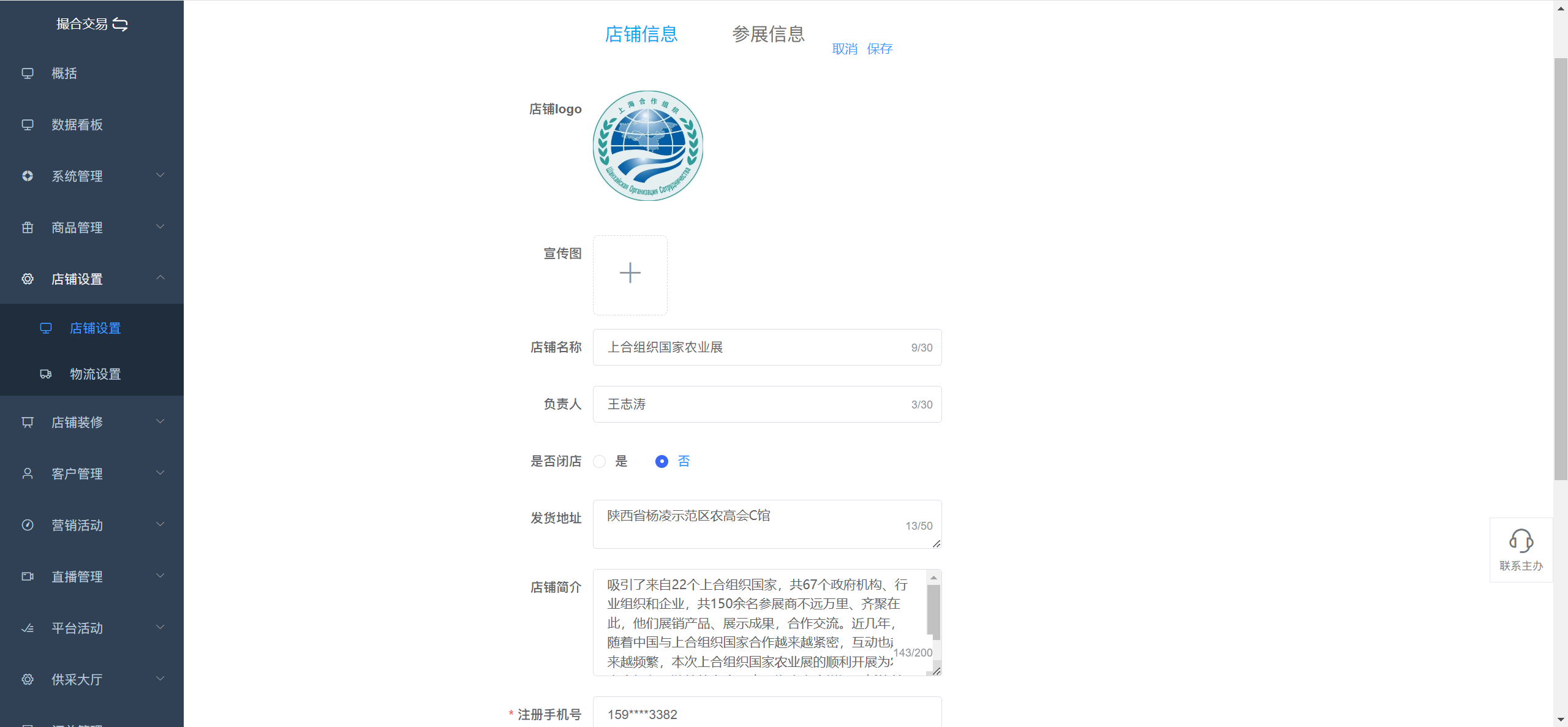Click the page scrollbar down arrow

tap(1561, 720)
